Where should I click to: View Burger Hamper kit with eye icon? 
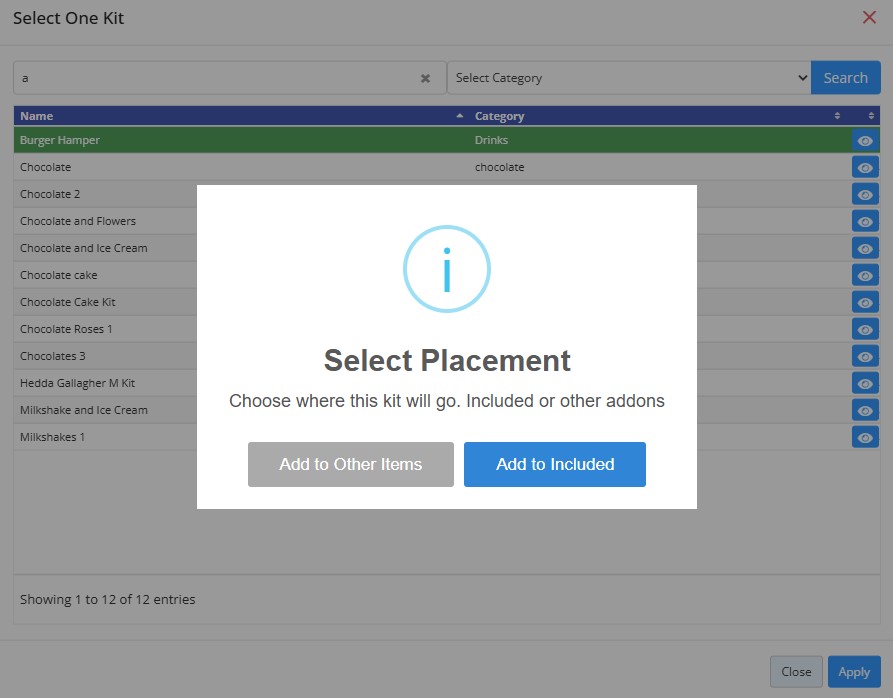(865, 141)
